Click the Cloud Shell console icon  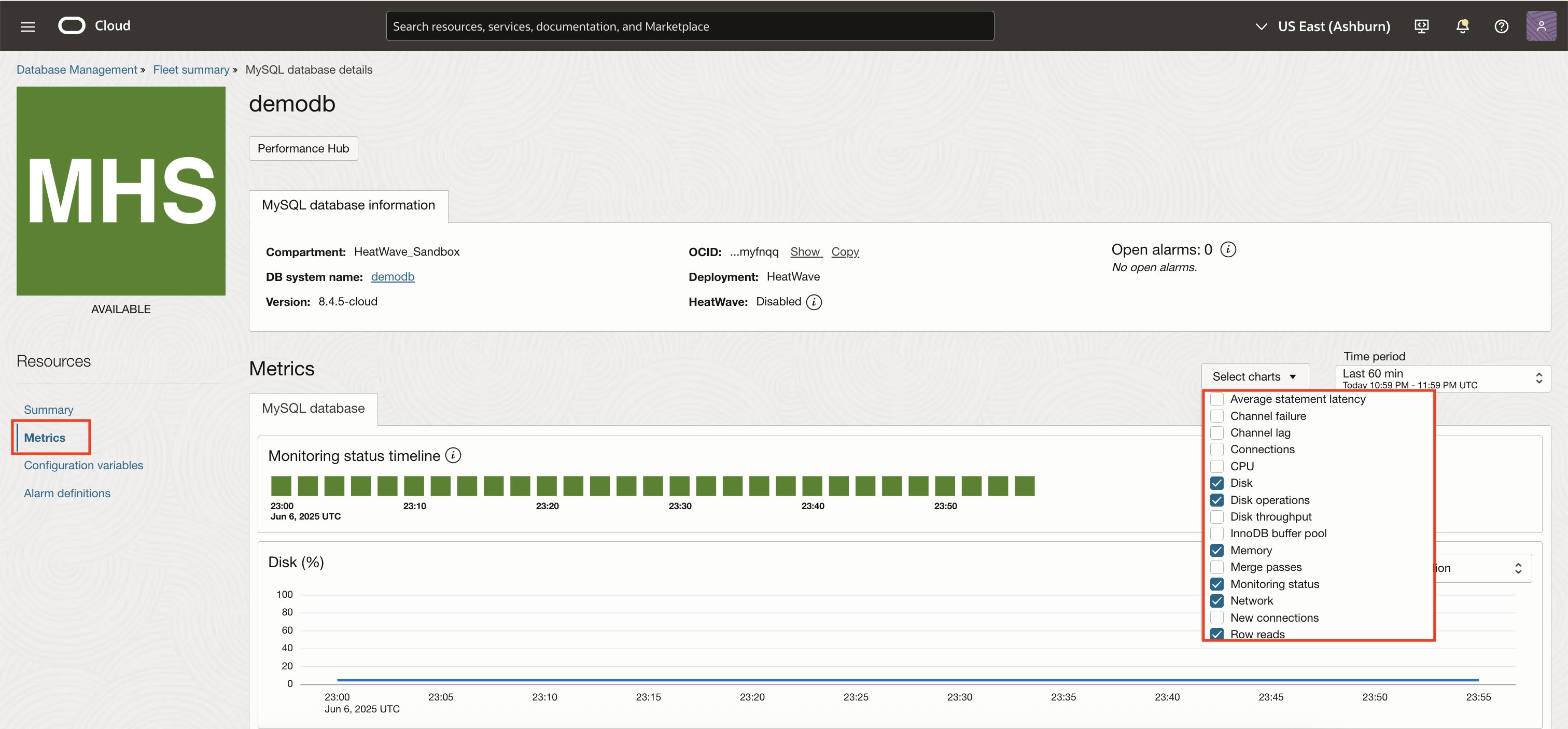[x=1422, y=25]
